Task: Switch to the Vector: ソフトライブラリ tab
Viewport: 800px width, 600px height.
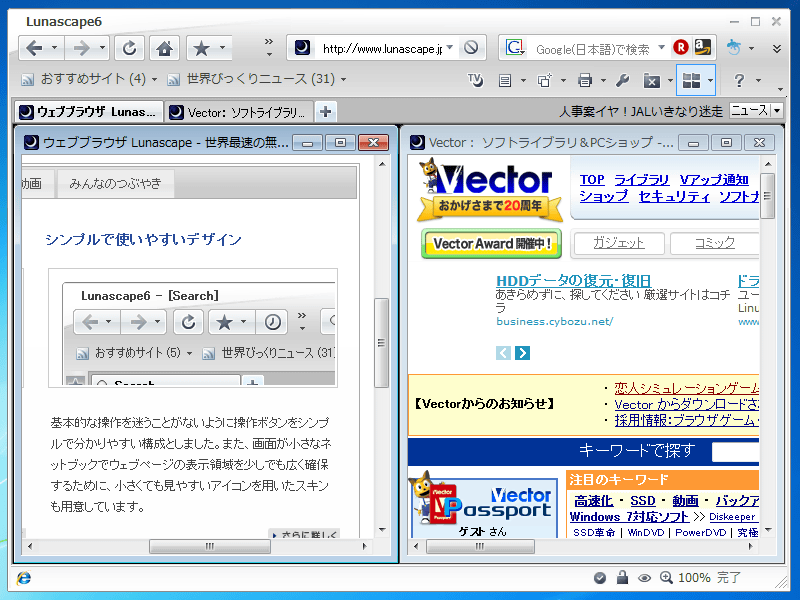Action: [x=238, y=112]
